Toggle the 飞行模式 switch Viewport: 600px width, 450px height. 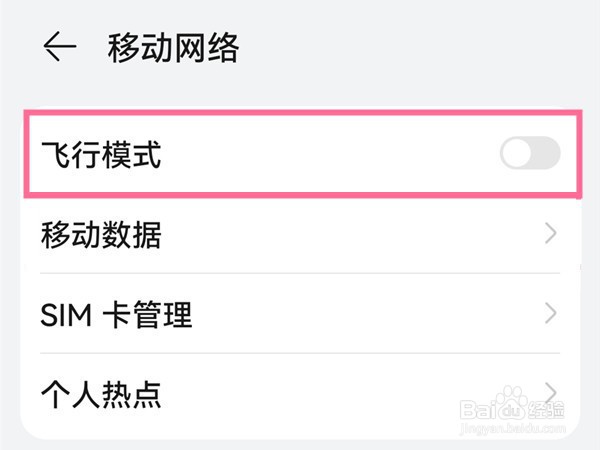[530, 154]
